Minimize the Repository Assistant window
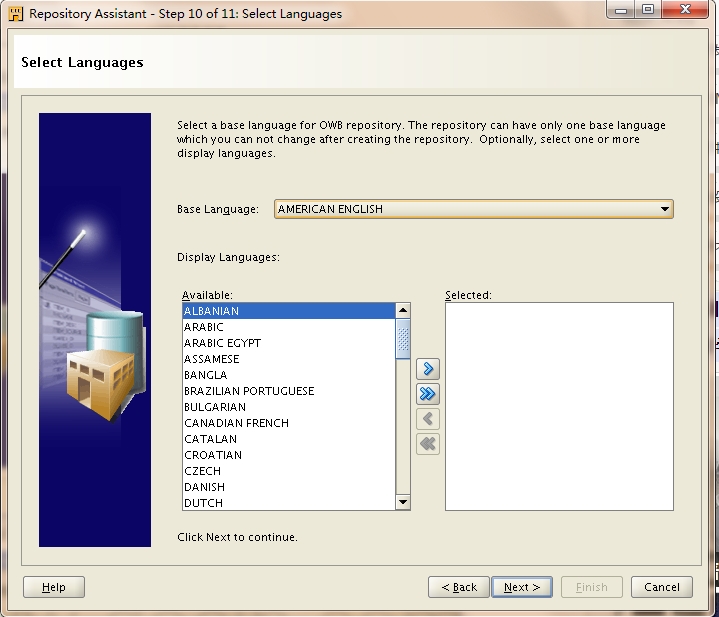 621,9
